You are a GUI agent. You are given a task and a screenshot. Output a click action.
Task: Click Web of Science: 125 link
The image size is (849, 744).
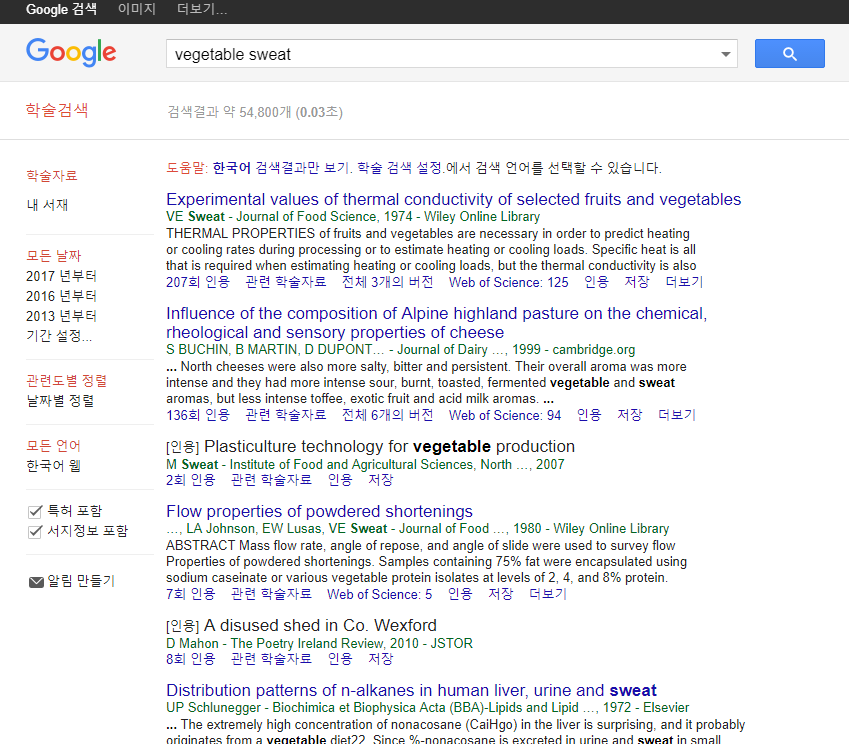click(508, 282)
